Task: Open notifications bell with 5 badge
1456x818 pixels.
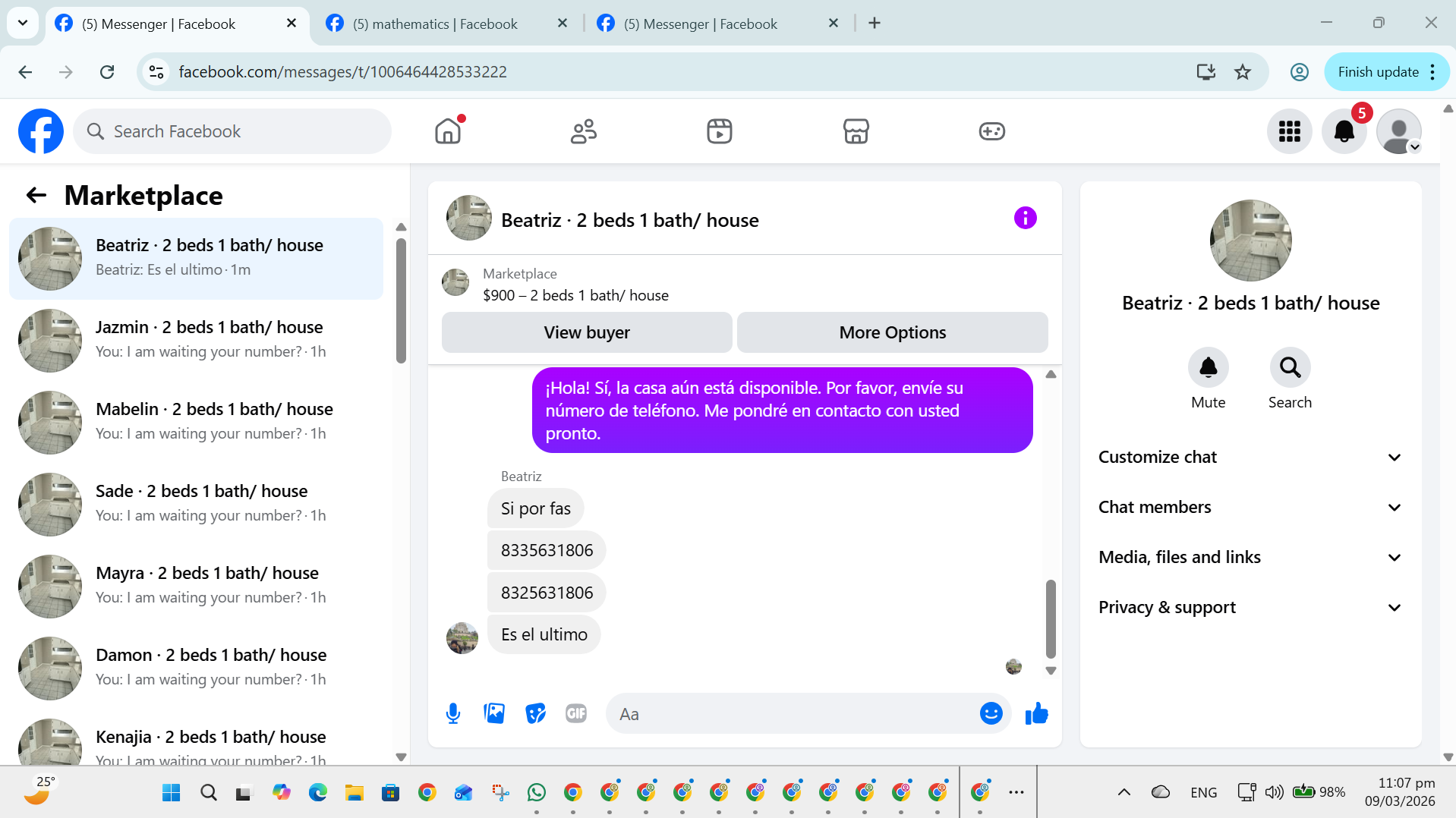Action: pyautogui.click(x=1344, y=131)
